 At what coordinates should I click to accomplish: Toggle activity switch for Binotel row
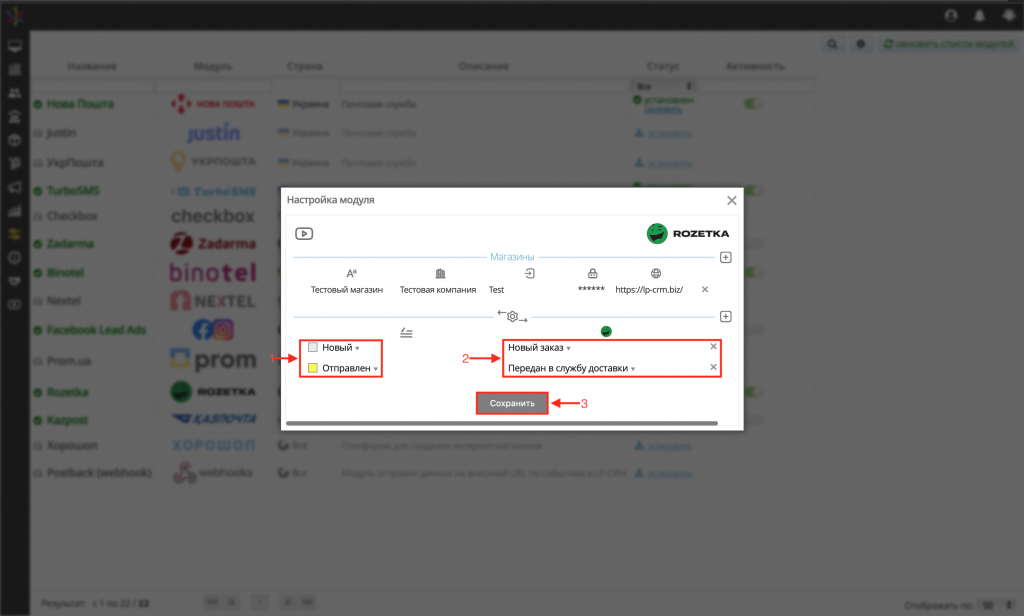click(x=753, y=272)
